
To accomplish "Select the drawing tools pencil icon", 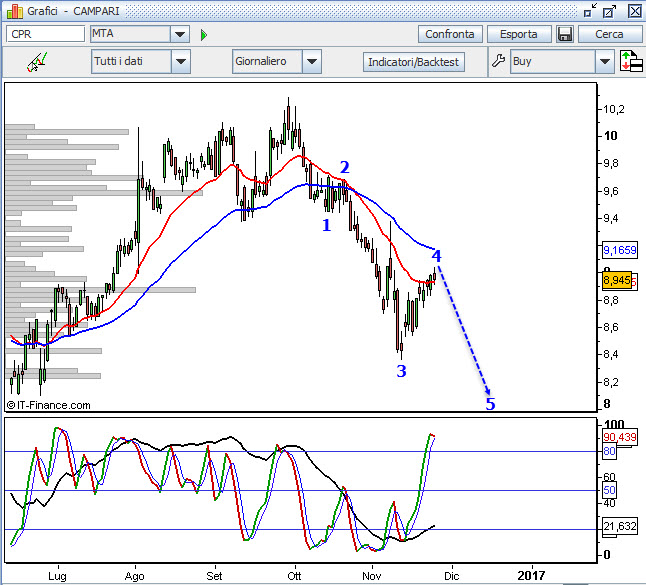I will pyautogui.click(x=37, y=62).
